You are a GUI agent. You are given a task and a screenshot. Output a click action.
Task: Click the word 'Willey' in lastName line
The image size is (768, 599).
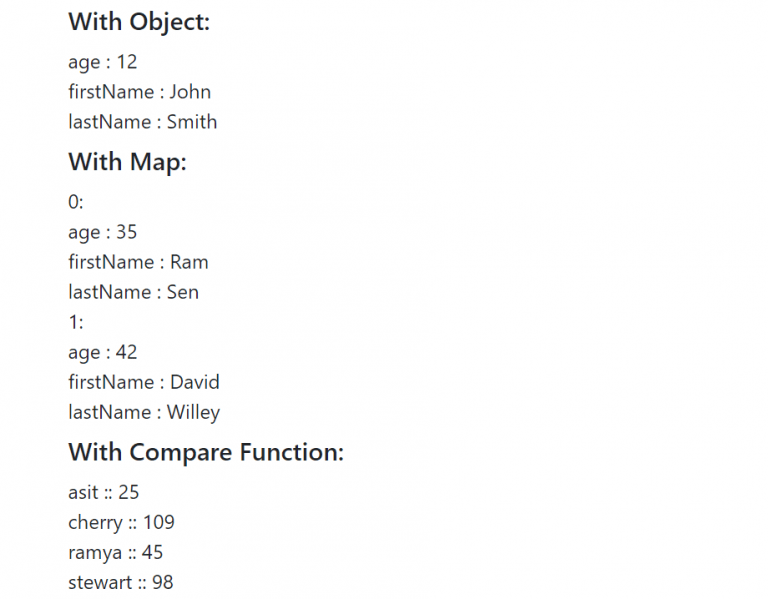coord(193,413)
